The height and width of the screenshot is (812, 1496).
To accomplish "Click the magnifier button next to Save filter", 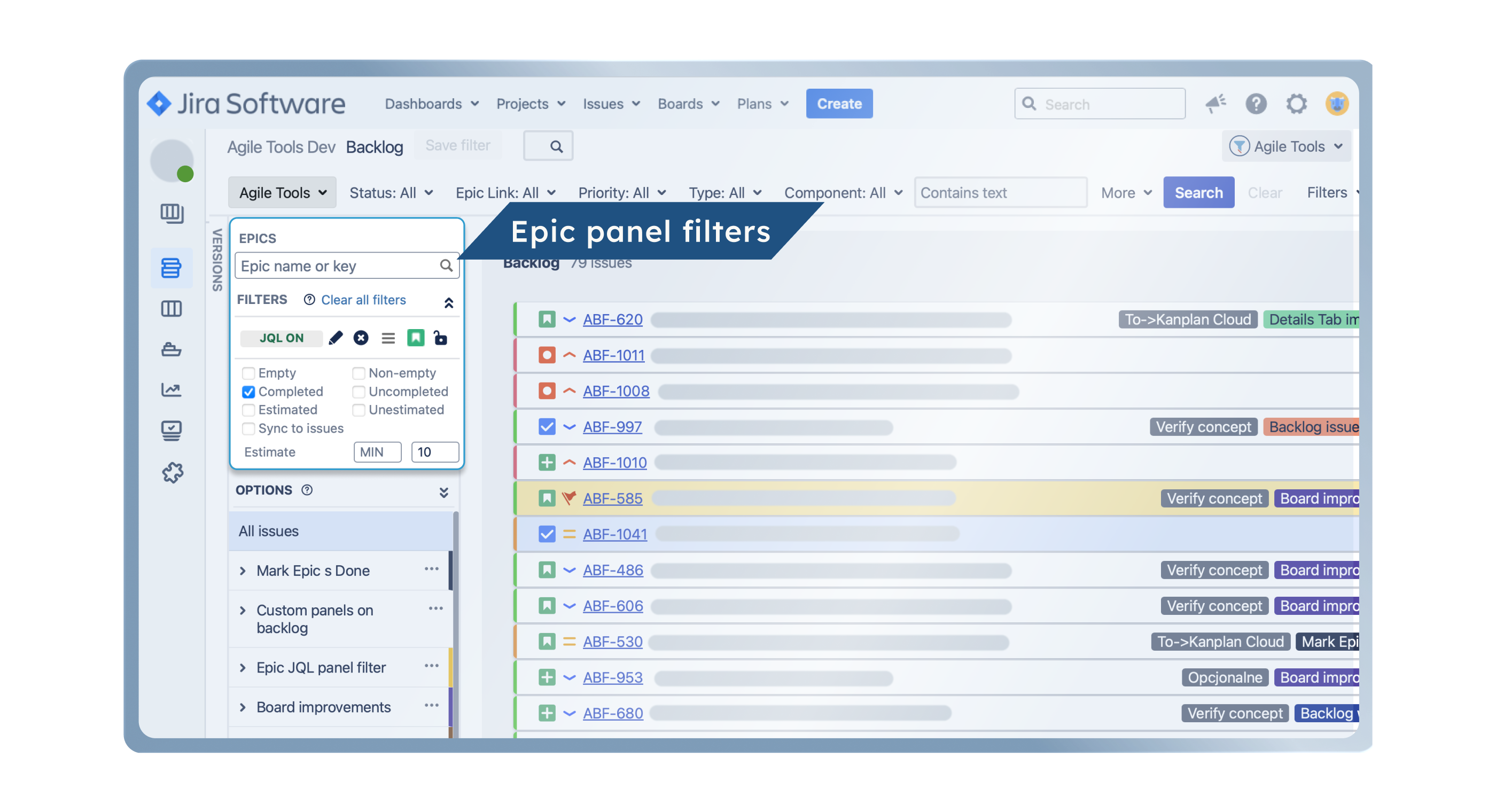I will pos(548,146).
